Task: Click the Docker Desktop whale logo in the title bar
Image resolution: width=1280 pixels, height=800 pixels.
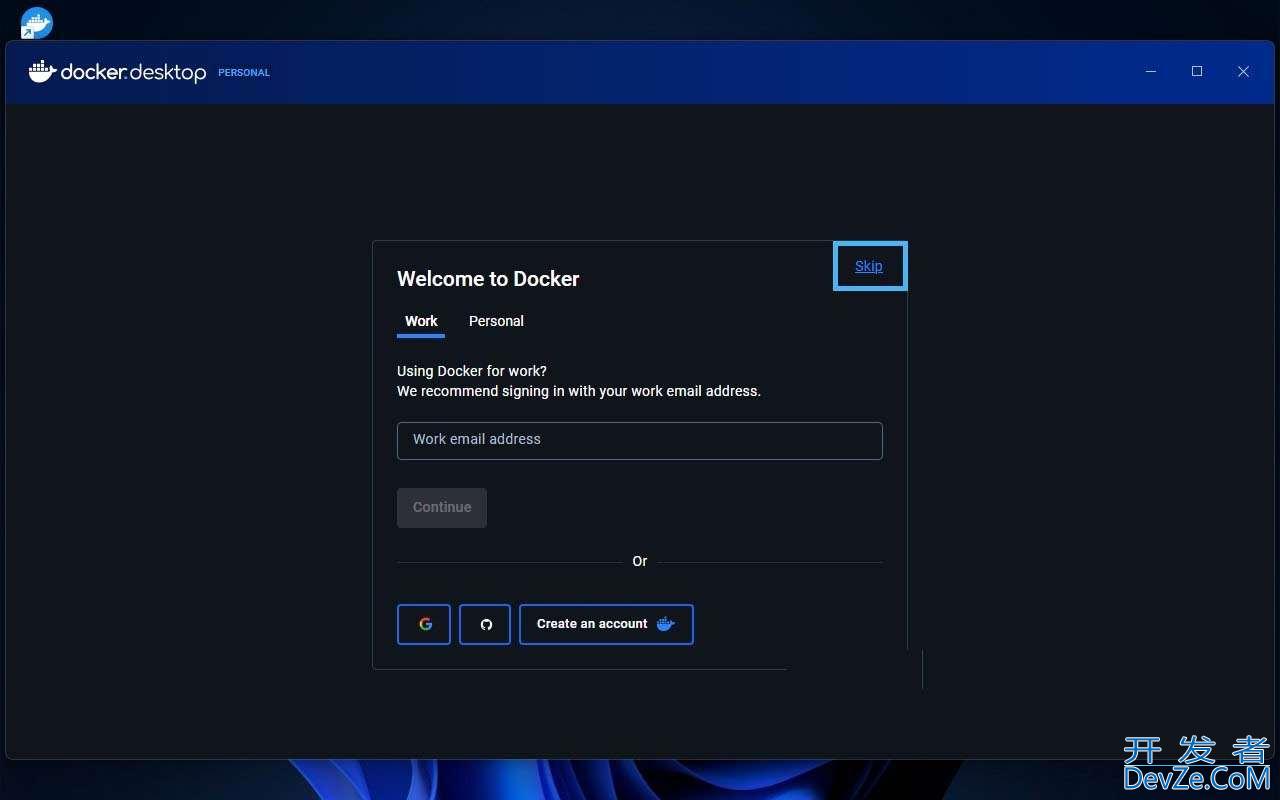Action: pyautogui.click(x=42, y=72)
